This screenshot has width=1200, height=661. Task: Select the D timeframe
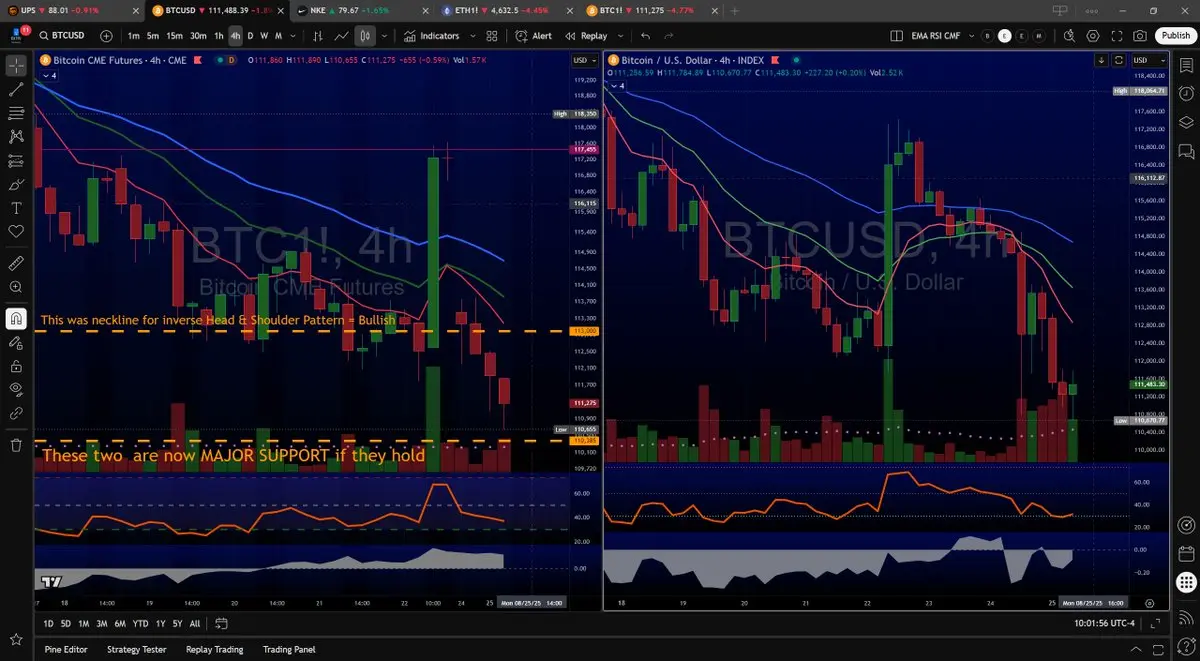click(x=251, y=36)
